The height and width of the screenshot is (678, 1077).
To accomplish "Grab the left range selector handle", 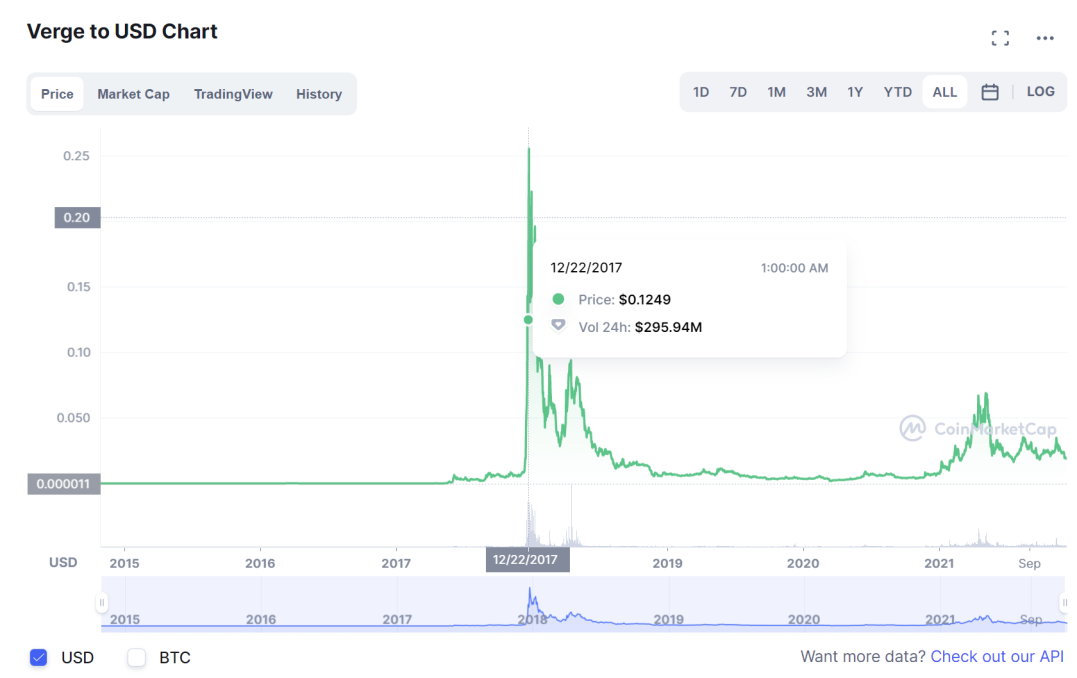I will pos(101,602).
